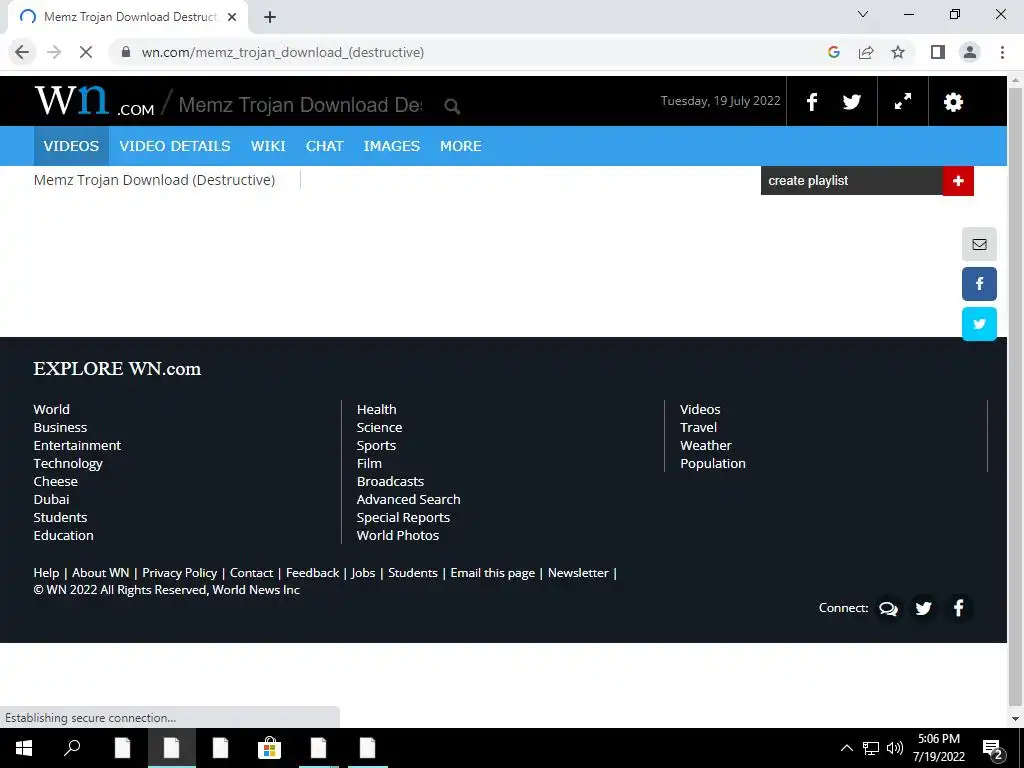The height and width of the screenshot is (768, 1024).
Task: Open the Travel footer link
Action: [699, 428]
